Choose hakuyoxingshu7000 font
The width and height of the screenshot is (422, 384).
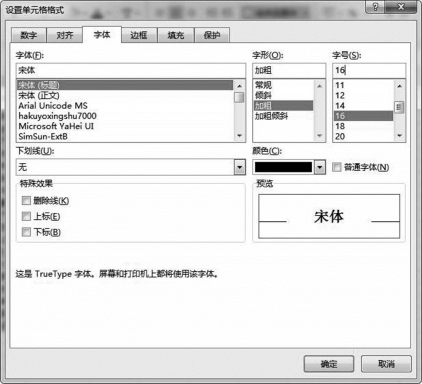[x=125, y=116]
